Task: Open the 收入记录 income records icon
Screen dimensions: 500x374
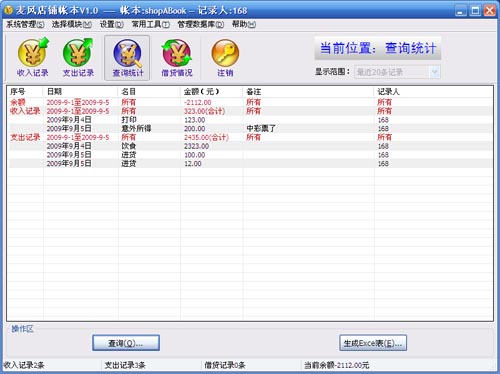Action: click(32, 58)
